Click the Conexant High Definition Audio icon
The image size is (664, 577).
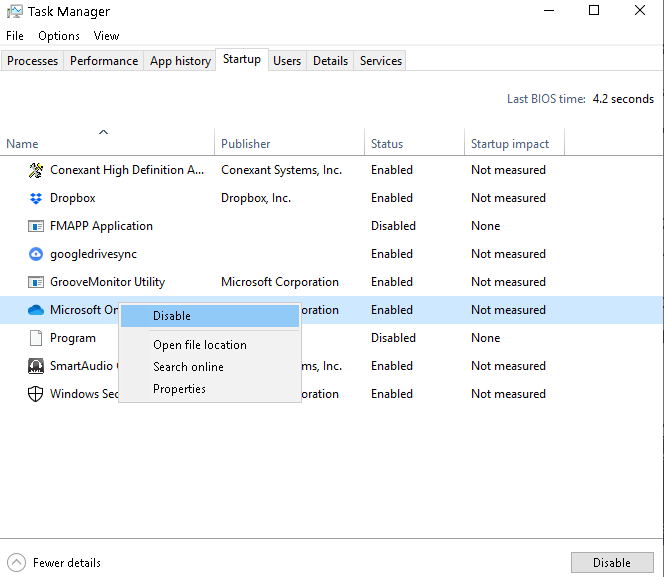pyautogui.click(x=36, y=170)
